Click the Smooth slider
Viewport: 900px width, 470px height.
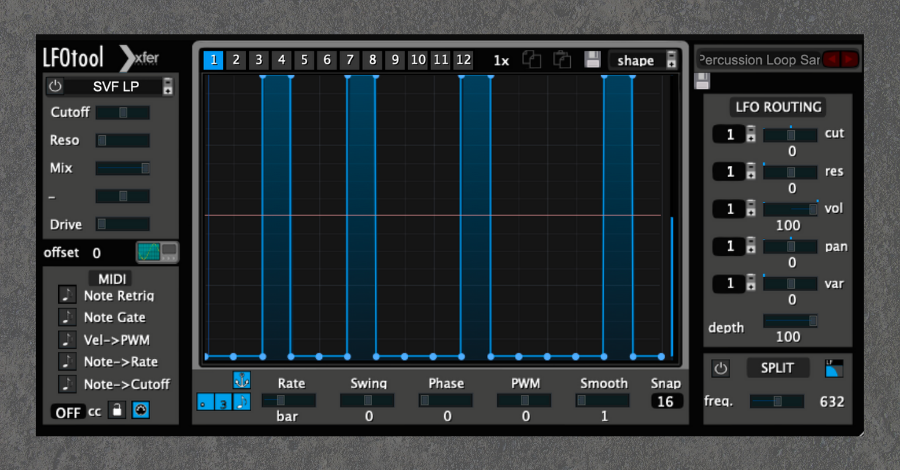tap(603, 400)
